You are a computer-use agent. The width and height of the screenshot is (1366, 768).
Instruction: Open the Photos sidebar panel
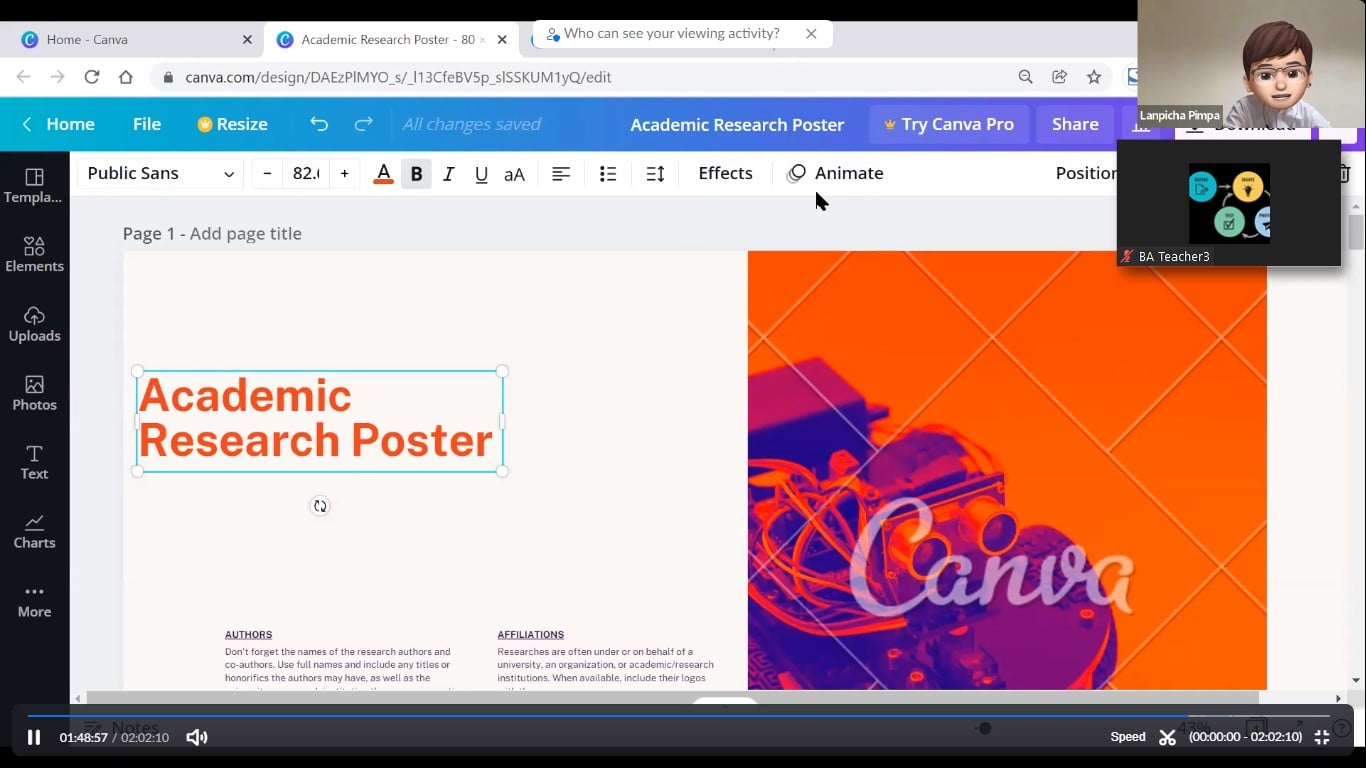[34, 393]
